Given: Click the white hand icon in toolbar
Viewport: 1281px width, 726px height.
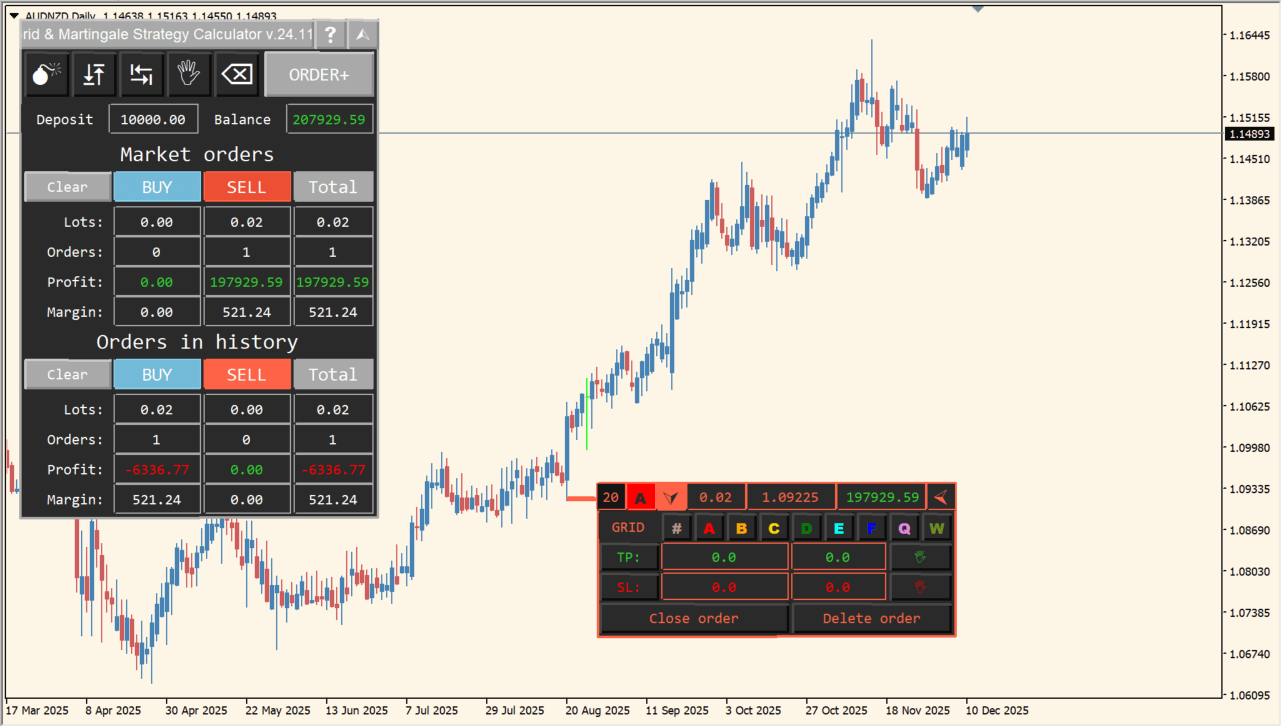Looking at the screenshot, I should tap(188, 75).
